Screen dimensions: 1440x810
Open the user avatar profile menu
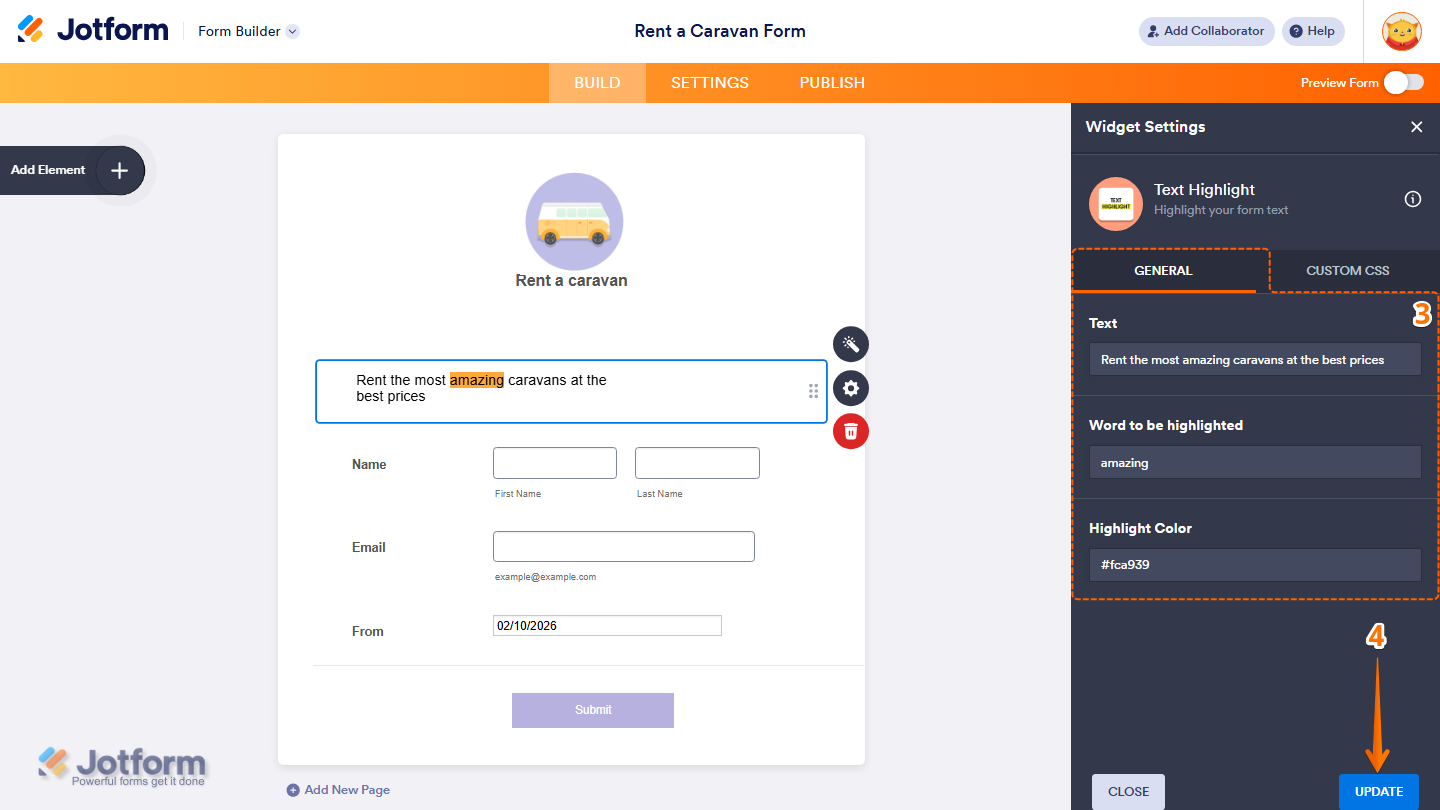click(1401, 31)
